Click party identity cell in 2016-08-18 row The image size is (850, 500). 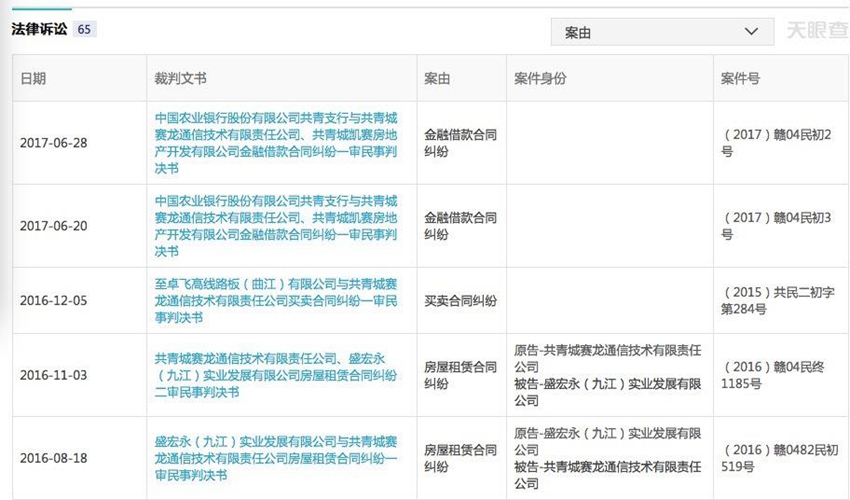(x=608, y=458)
